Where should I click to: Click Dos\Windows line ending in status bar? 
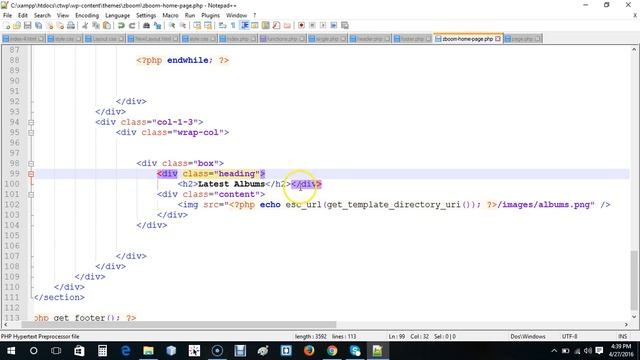pos(528,336)
